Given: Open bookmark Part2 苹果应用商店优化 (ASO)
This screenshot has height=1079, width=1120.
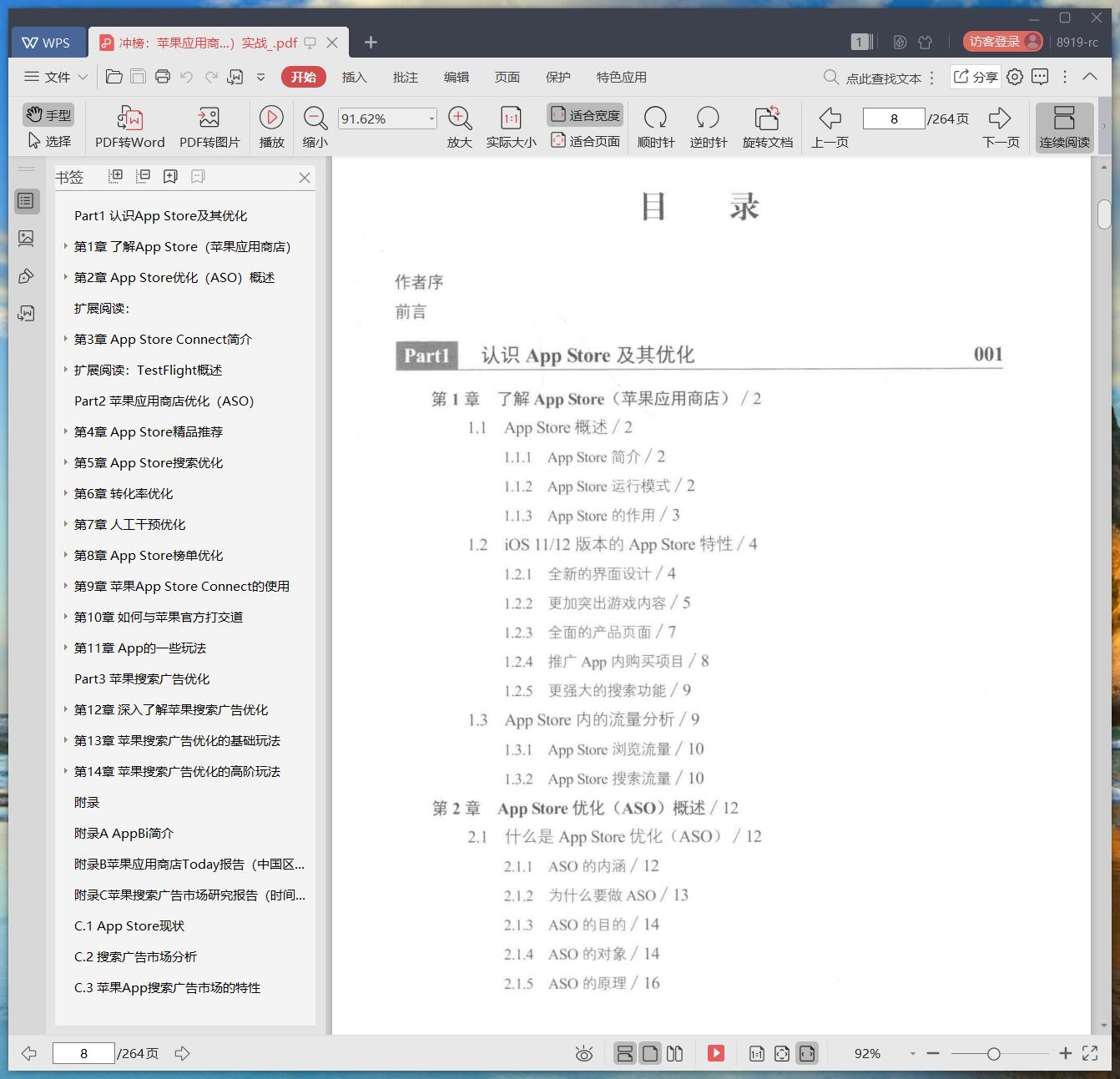Looking at the screenshot, I should point(164,401).
